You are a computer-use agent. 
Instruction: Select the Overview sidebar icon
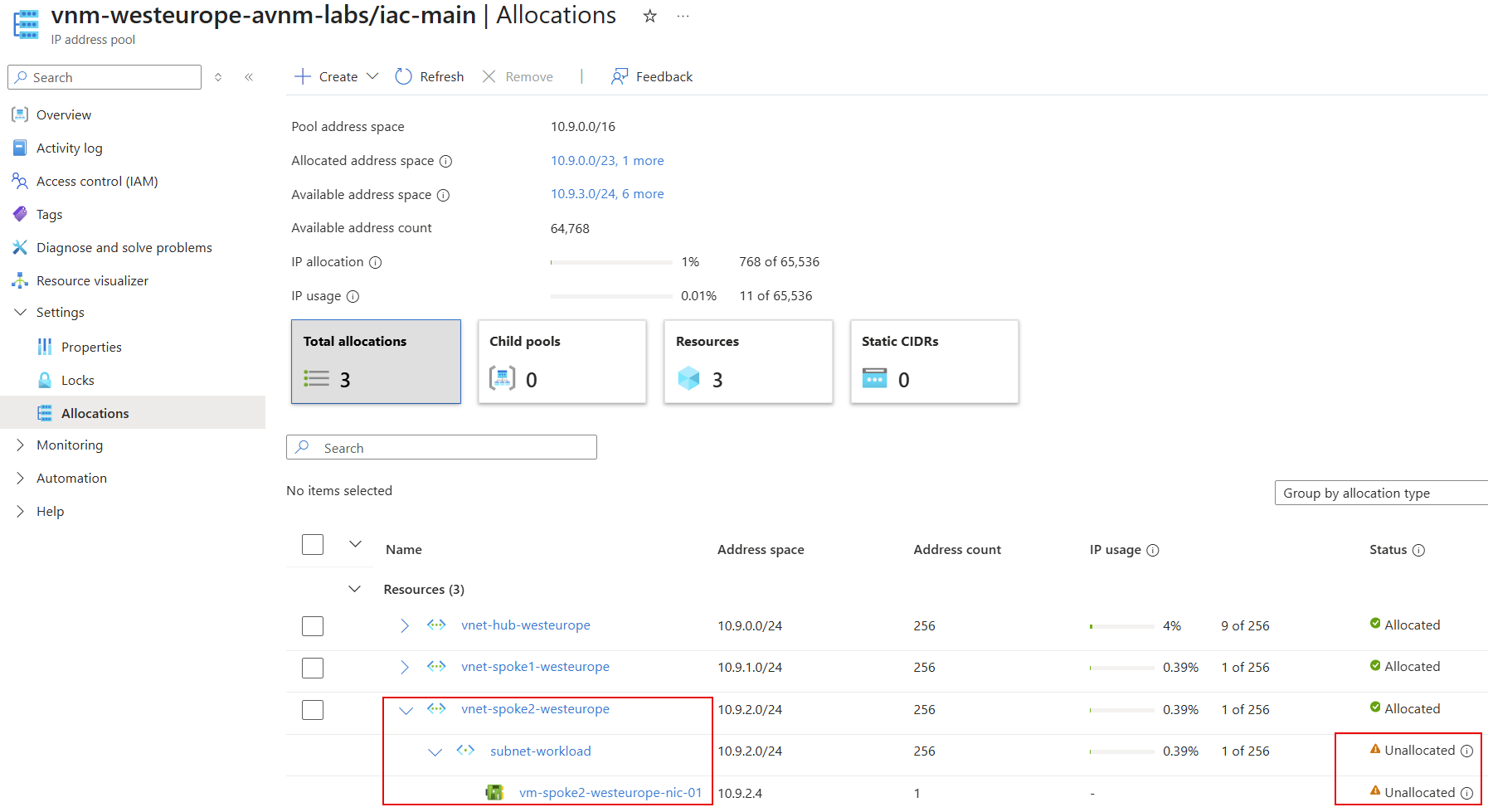point(20,114)
